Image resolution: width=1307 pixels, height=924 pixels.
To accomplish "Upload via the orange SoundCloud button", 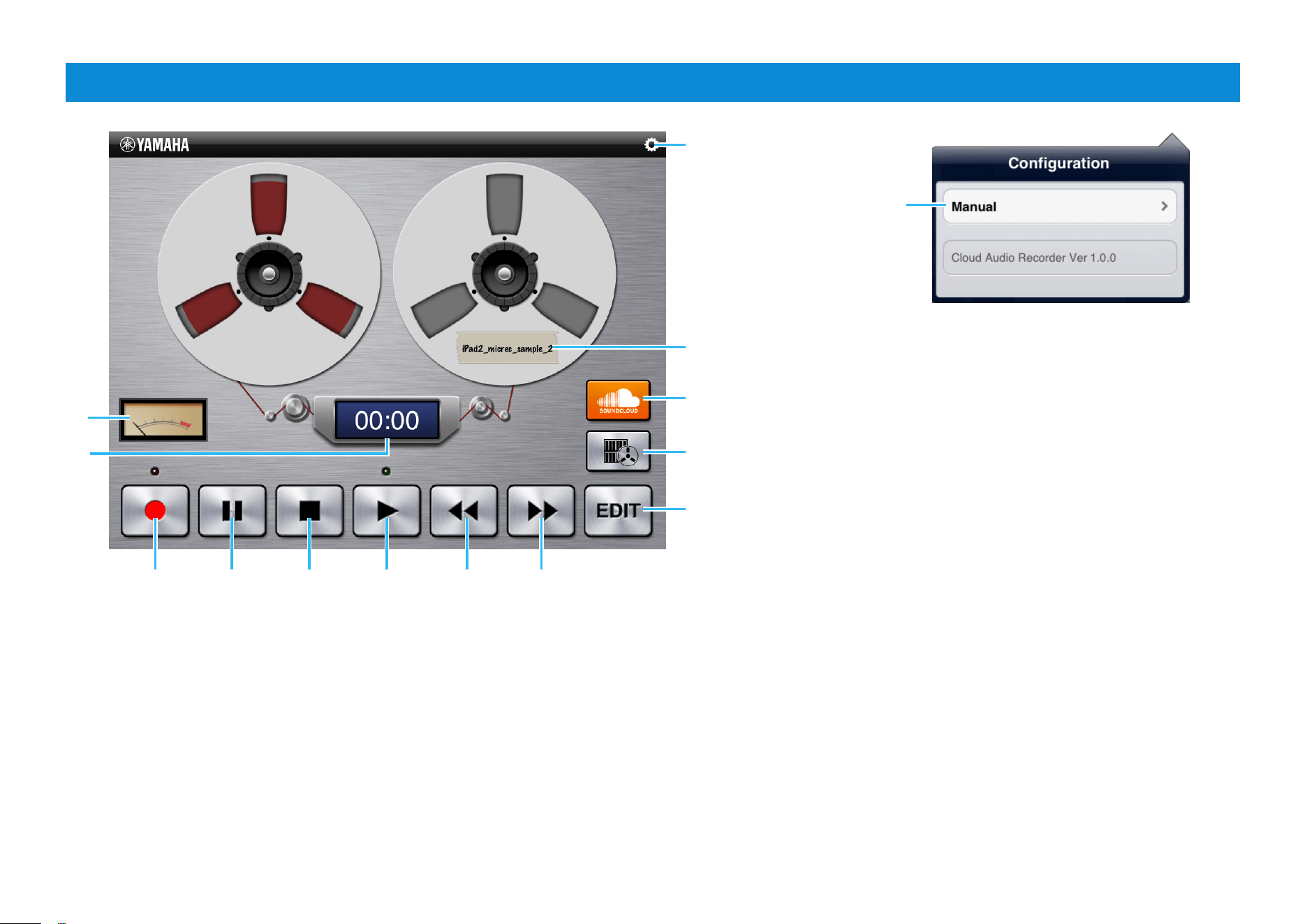I will click(618, 400).
